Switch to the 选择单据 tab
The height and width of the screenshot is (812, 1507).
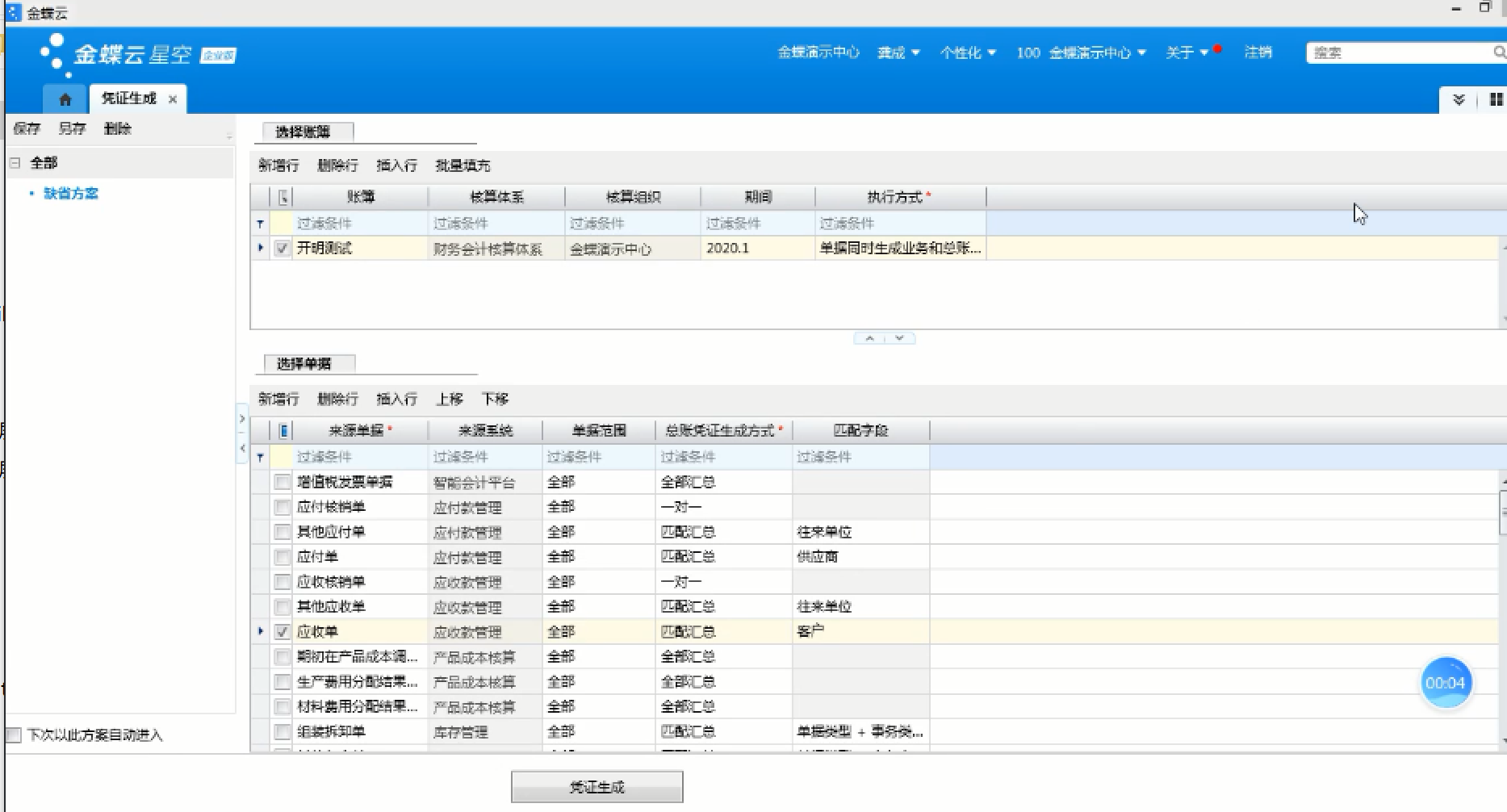304,364
